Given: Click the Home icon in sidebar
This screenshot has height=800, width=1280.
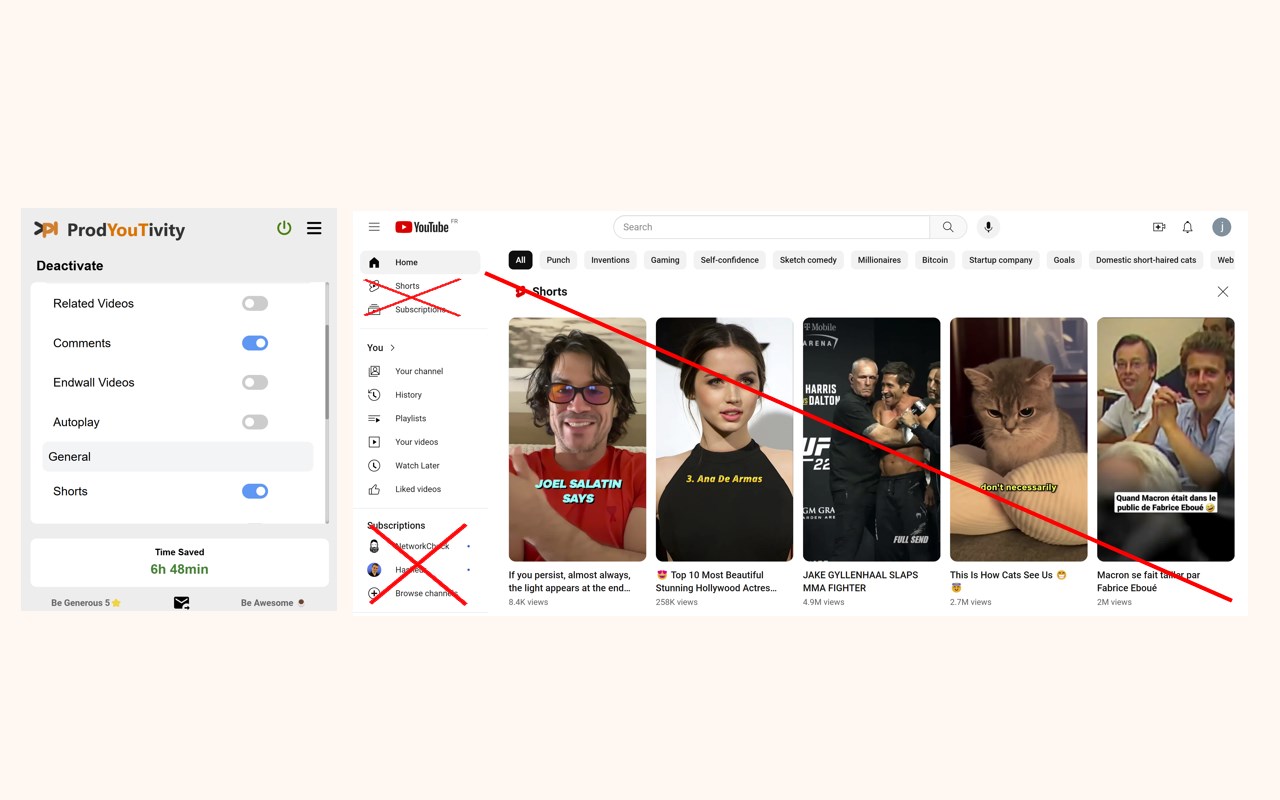Looking at the screenshot, I should (x=374, y=262).
